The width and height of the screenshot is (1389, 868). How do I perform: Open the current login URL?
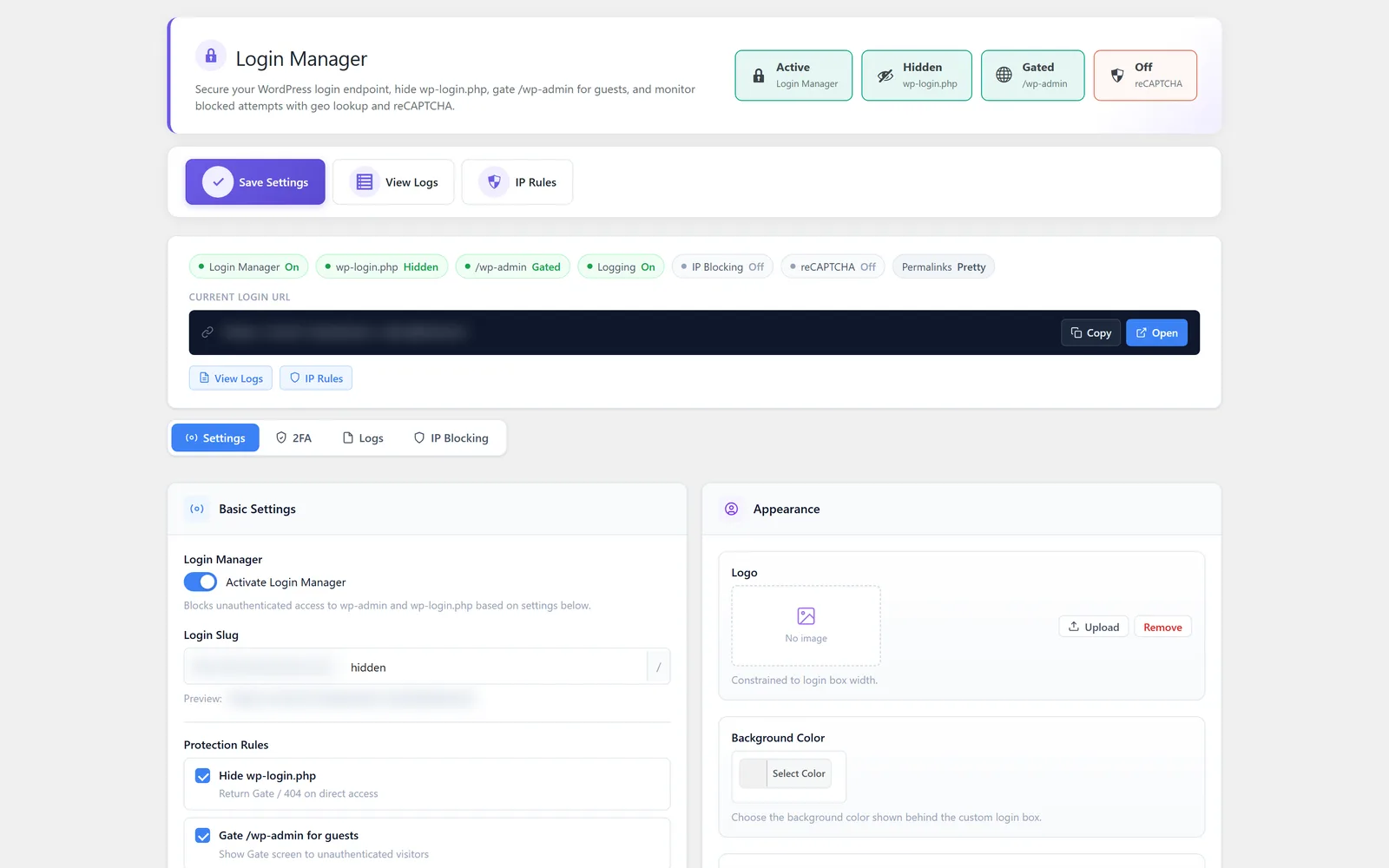pyautogui.click(x=1156, y=332)
